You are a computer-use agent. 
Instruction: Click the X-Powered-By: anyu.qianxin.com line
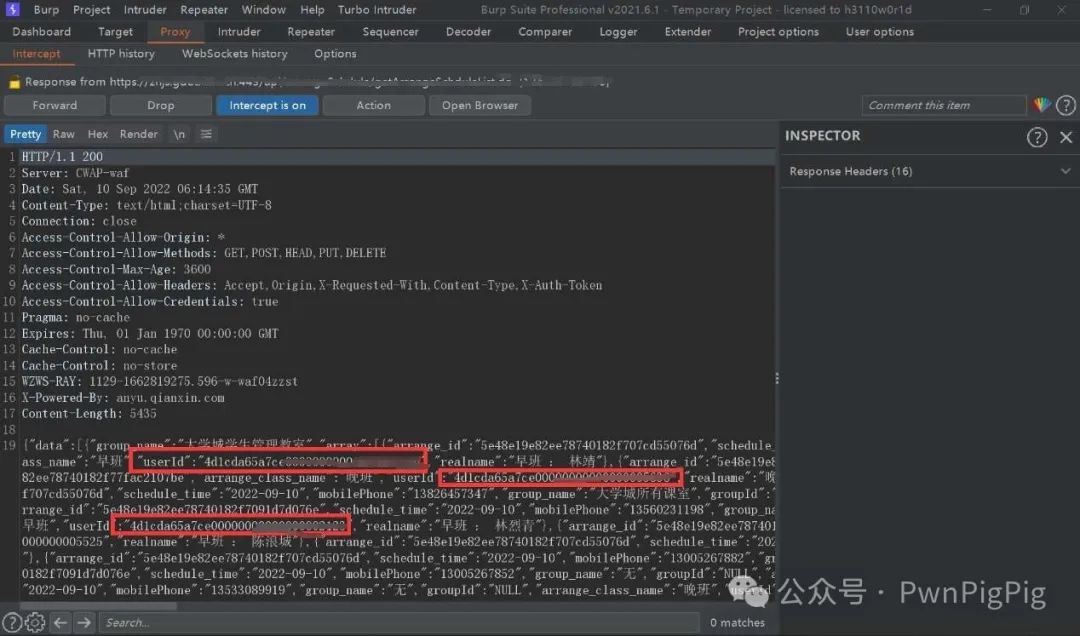point(123,398)
